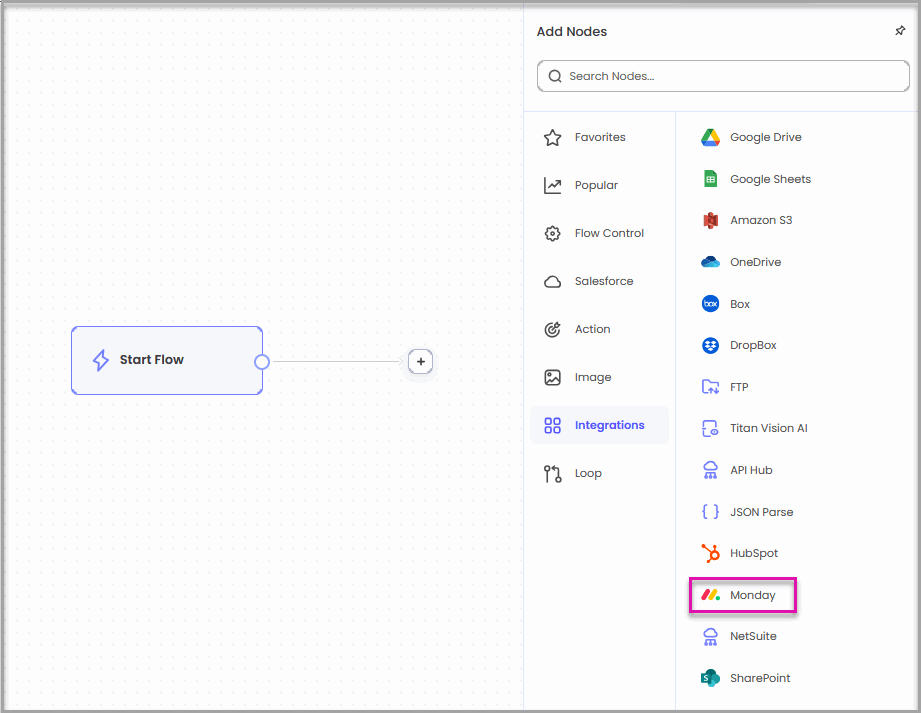Click the Box logo icon

click(x=710, y=304)
